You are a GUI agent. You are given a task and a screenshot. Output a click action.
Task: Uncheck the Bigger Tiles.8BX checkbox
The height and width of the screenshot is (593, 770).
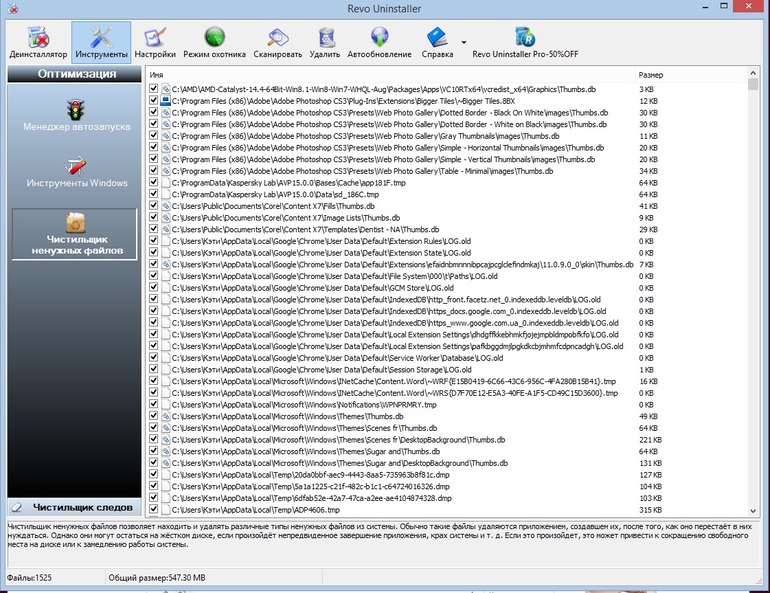click(154, 101)
